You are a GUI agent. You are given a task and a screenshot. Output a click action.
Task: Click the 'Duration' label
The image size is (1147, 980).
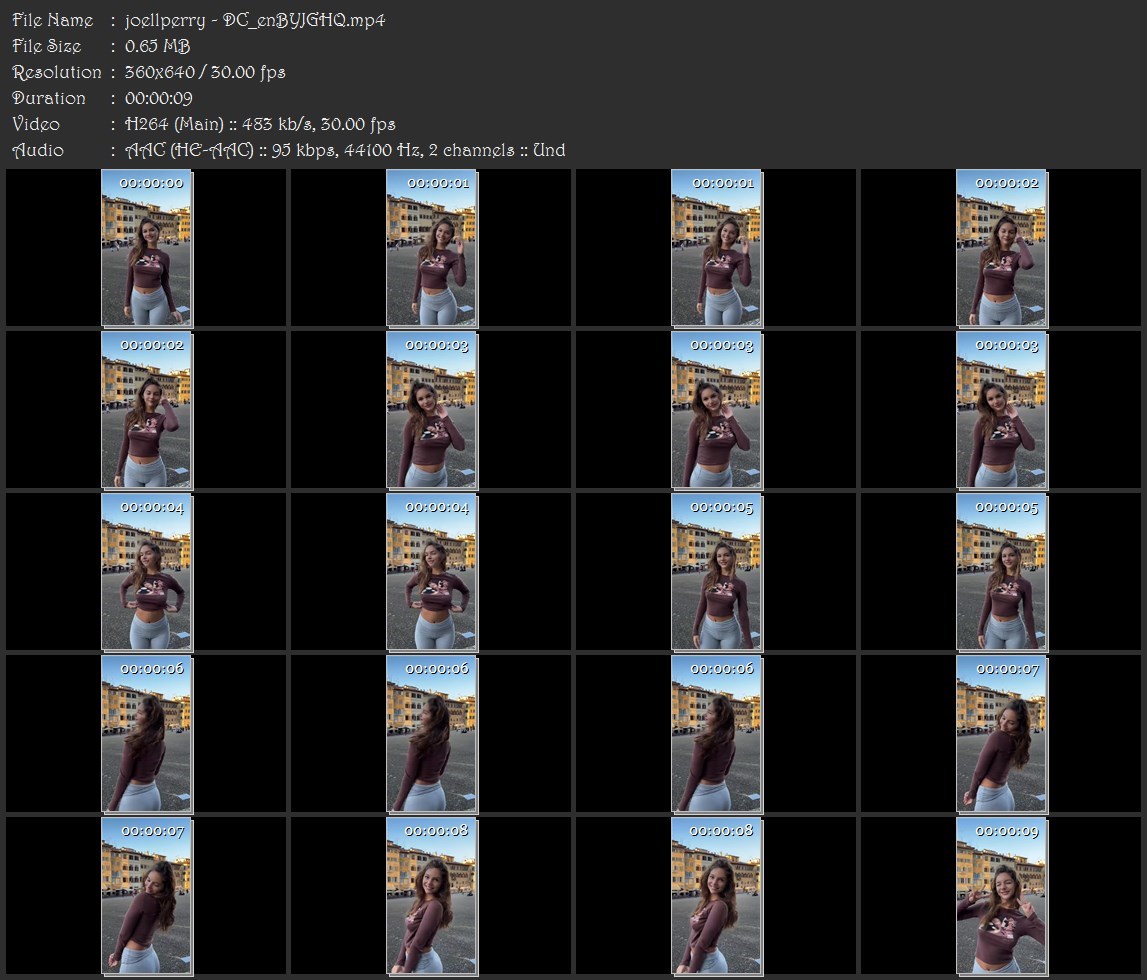(x=48, y=98)
